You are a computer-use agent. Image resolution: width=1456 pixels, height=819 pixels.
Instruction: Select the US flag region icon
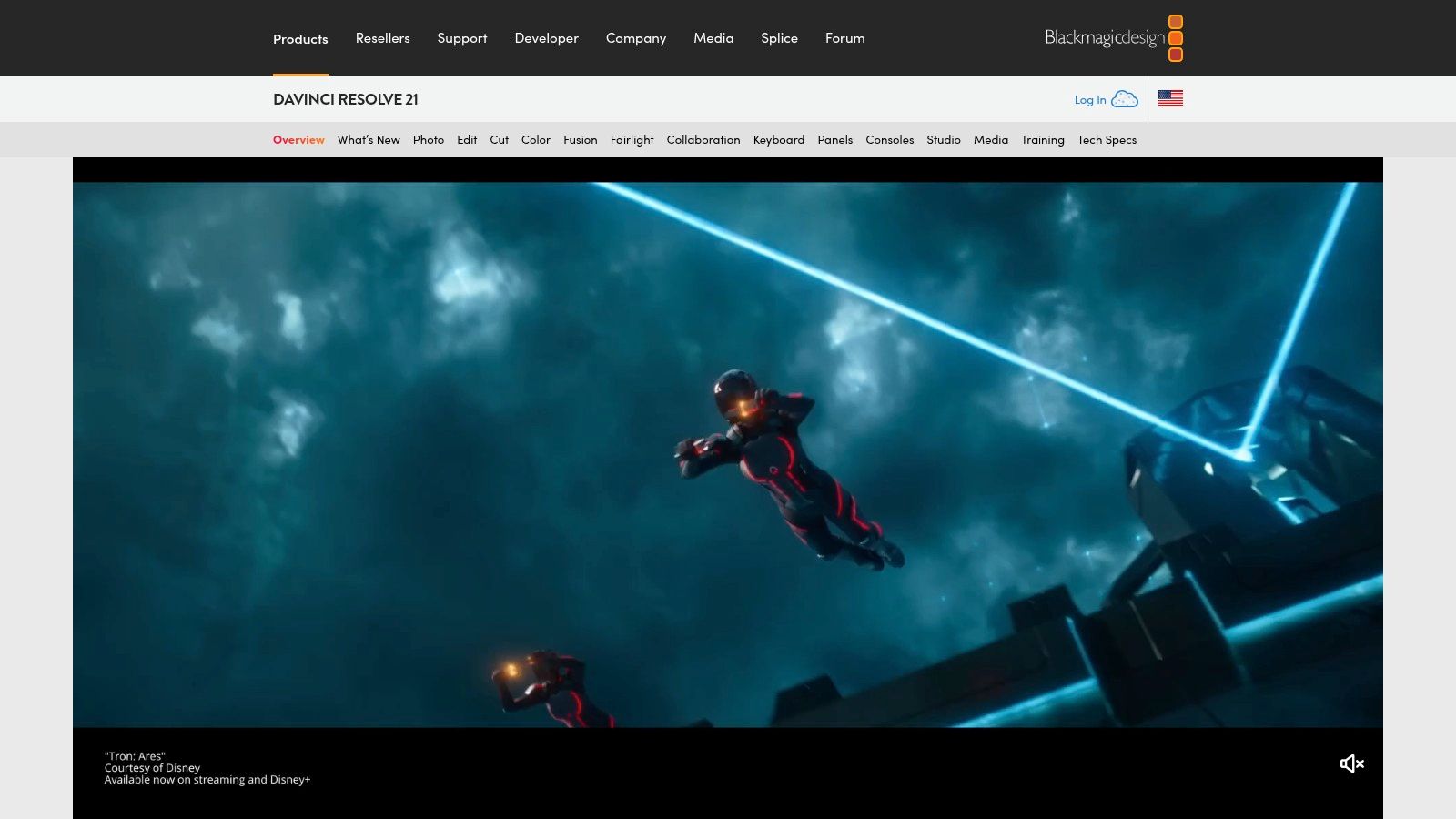pos(1170,98)
